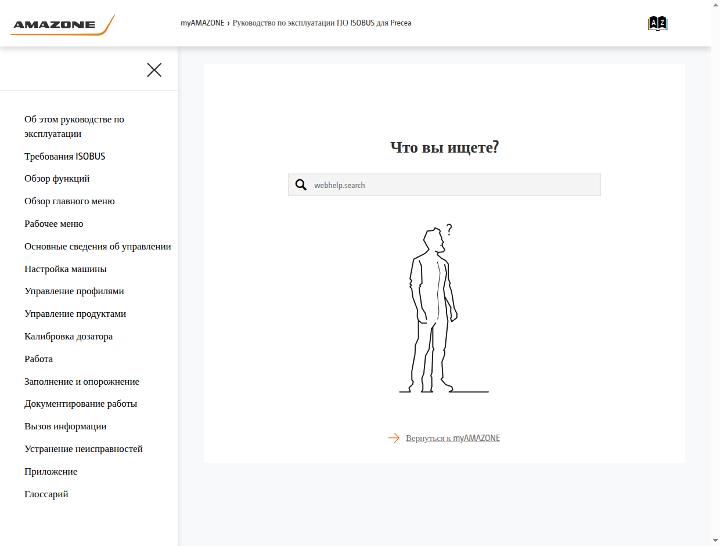The width and height of the screenshot is (720, 546).
Task: Open Документирование работы section
Action: (x=81, y=404)
